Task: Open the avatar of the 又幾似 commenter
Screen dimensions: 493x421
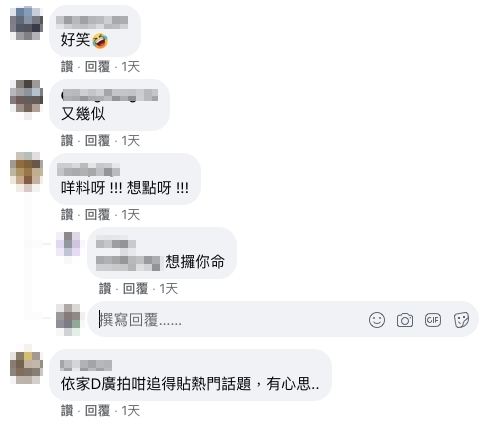Action: [26, 96]
